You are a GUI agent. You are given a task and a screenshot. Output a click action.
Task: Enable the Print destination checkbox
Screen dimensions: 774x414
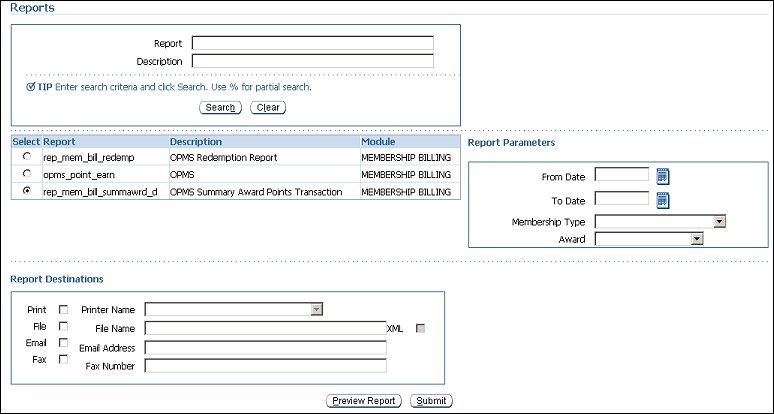(64, 310)
